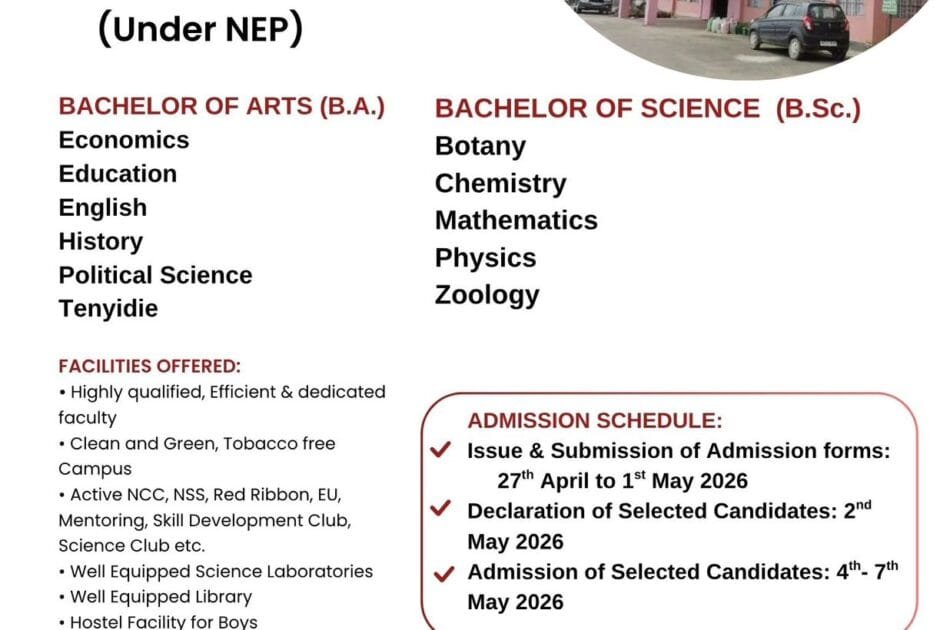Click the (Under NEP) title text
950x630 pixels.
[200, 30]
